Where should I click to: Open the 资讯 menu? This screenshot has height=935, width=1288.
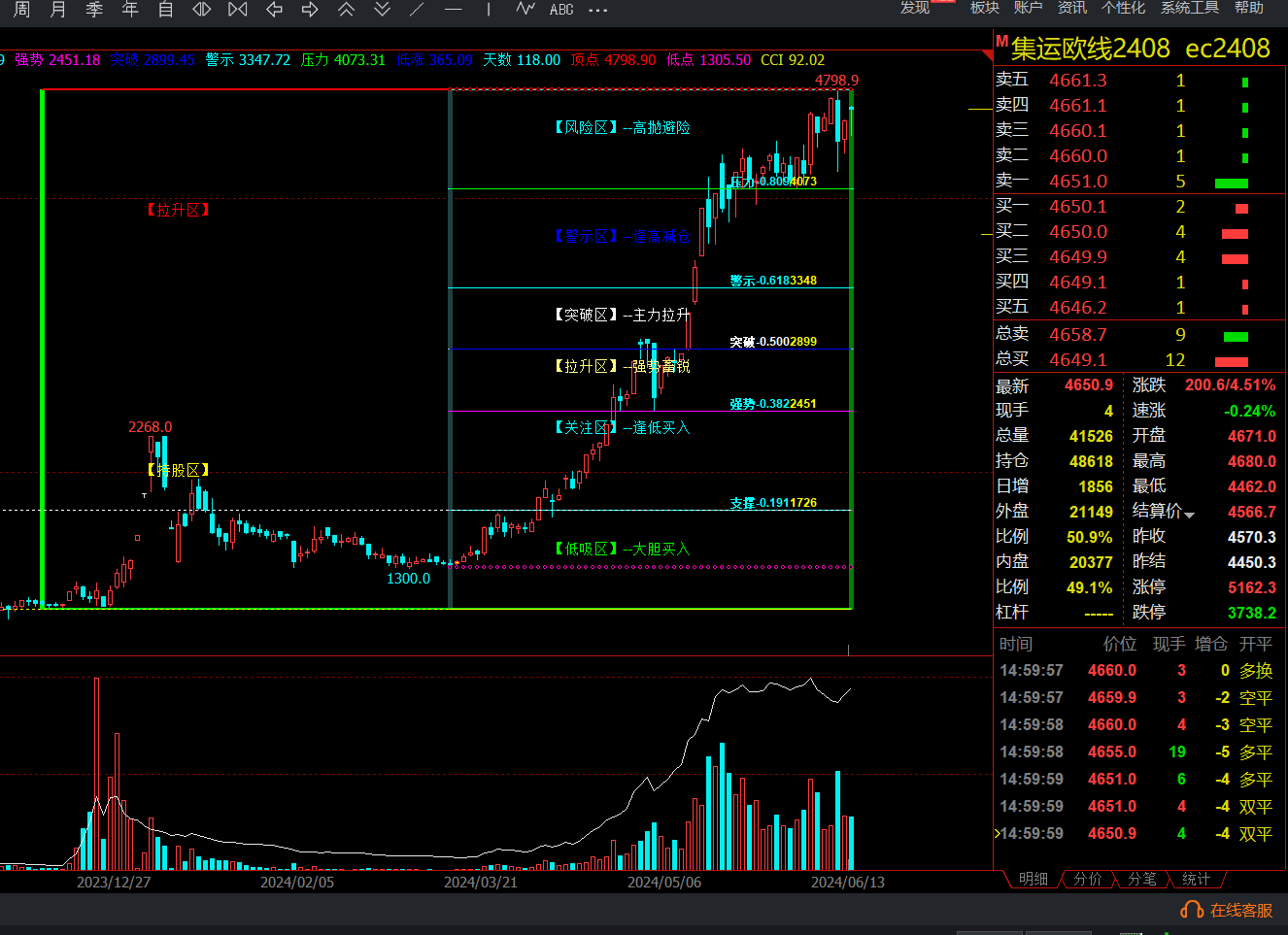tap(1072, 7)
